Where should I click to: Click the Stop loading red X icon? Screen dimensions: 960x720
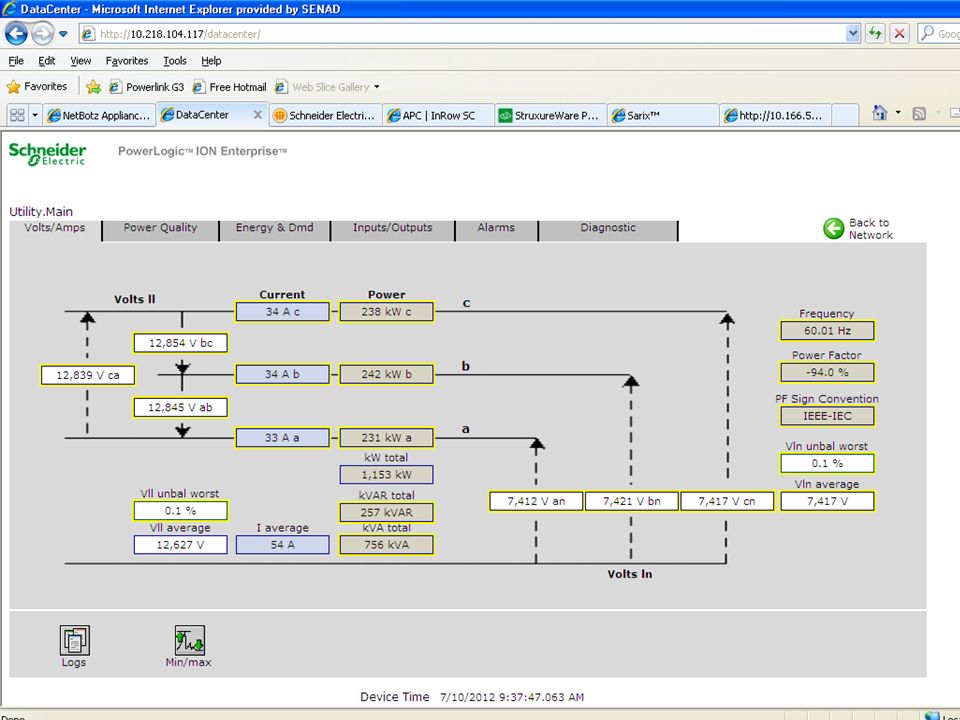click(899, 34)
